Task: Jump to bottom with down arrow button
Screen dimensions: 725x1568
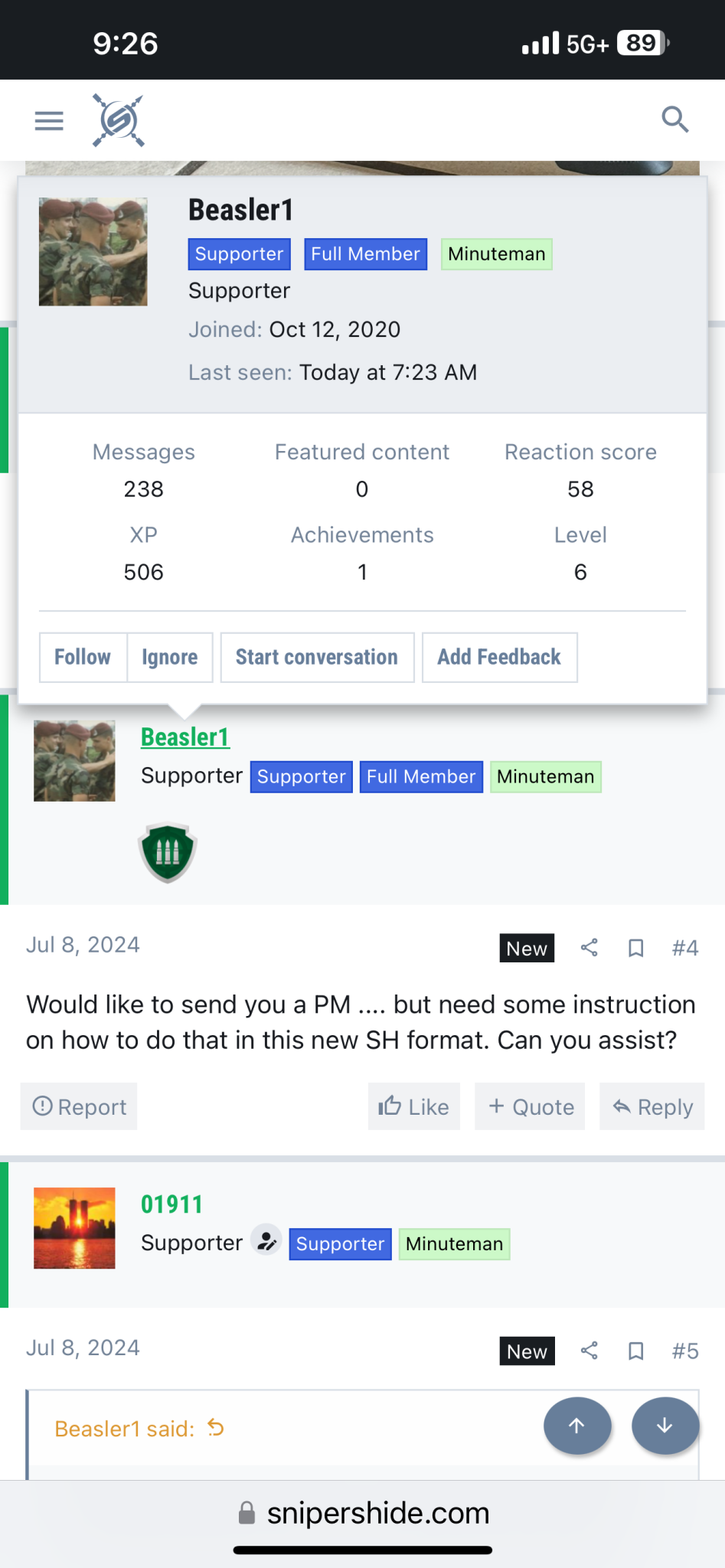Action: [x=665, y=1425]
